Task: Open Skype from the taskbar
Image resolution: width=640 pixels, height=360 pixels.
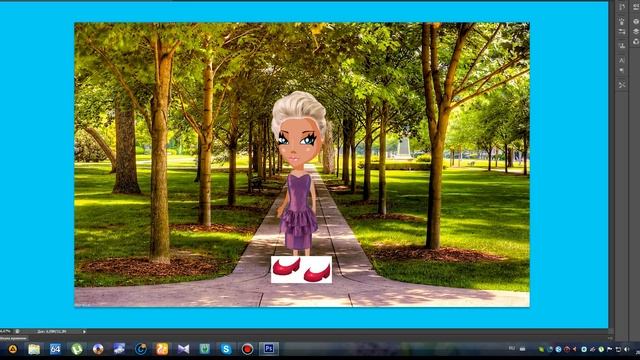Action: 226,349
